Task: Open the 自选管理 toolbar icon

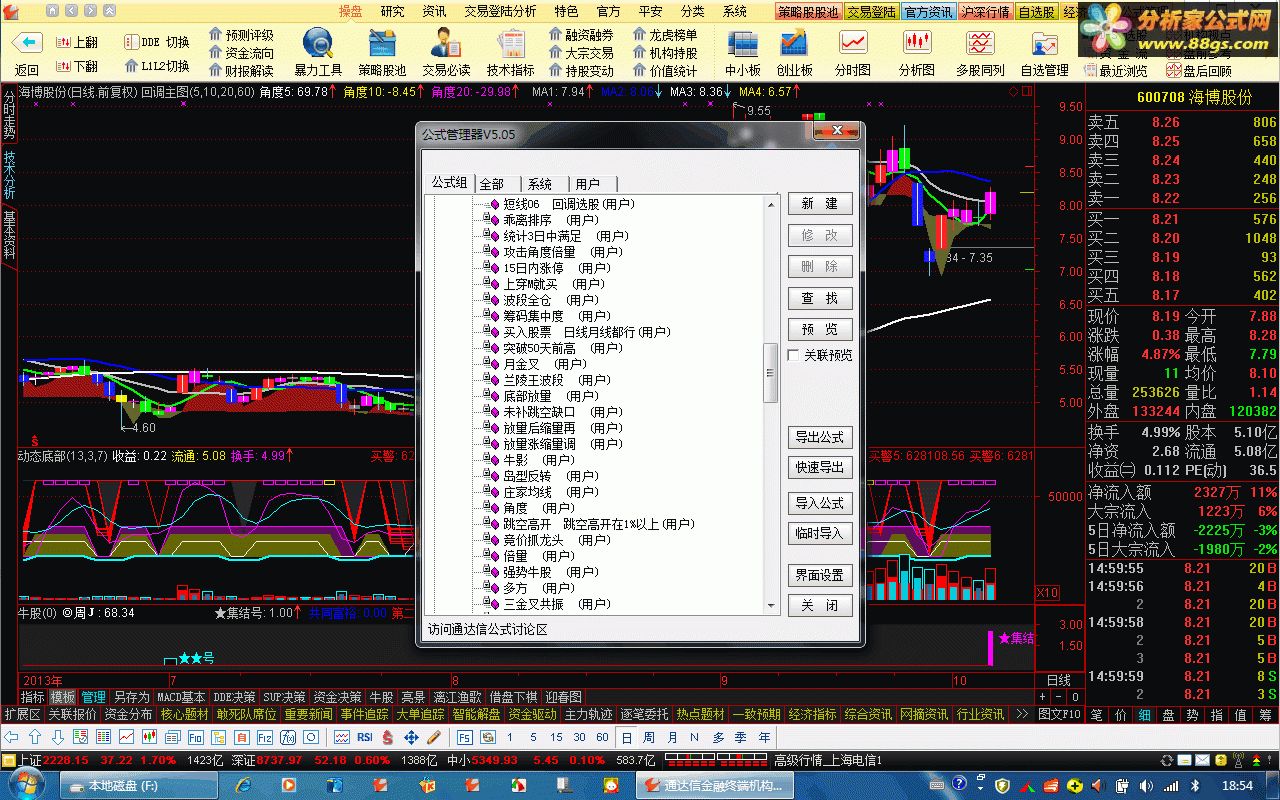Action: tap(1044, 44)
